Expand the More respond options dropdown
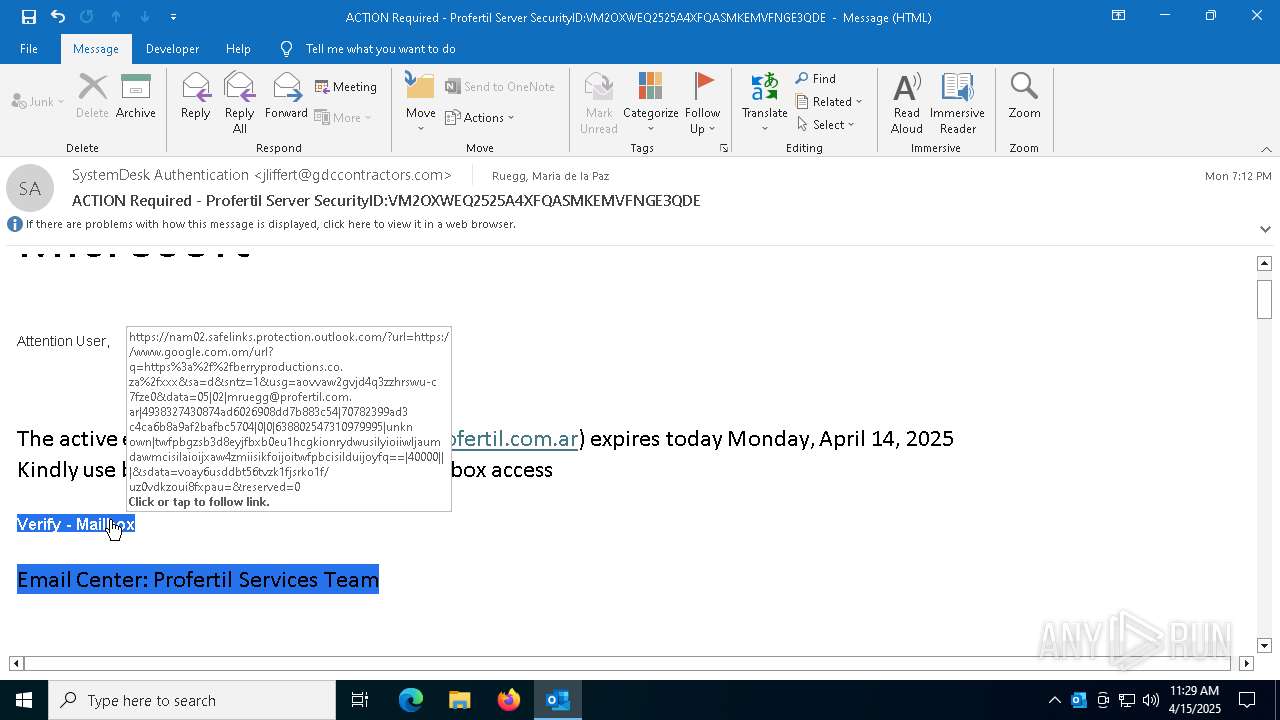This screenshot has width=1280, height=720. point(343,117)
